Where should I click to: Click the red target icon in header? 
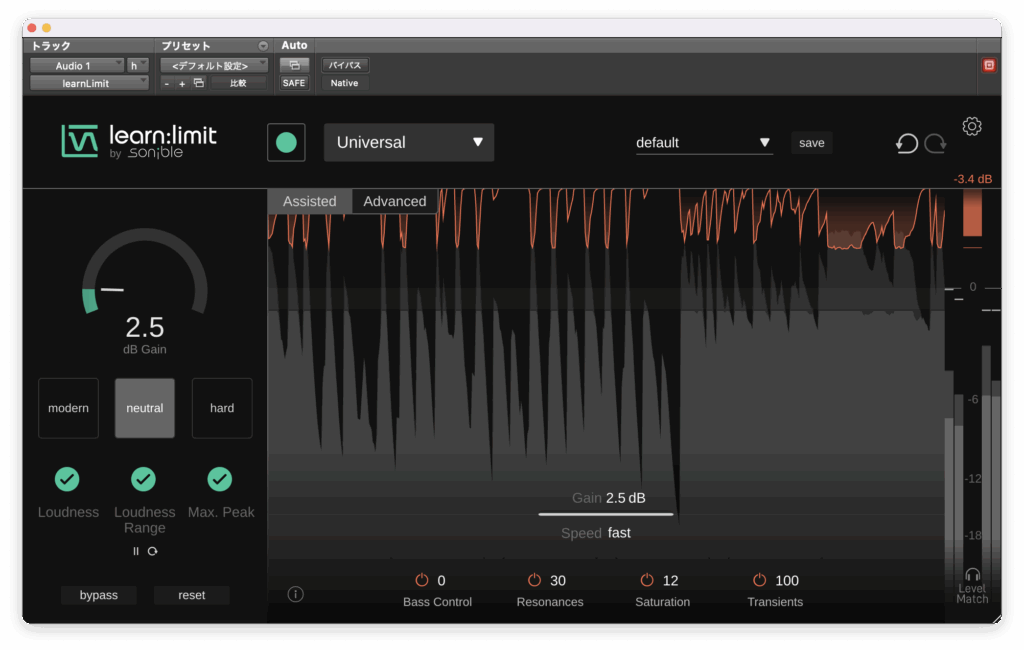pos(989,65)
